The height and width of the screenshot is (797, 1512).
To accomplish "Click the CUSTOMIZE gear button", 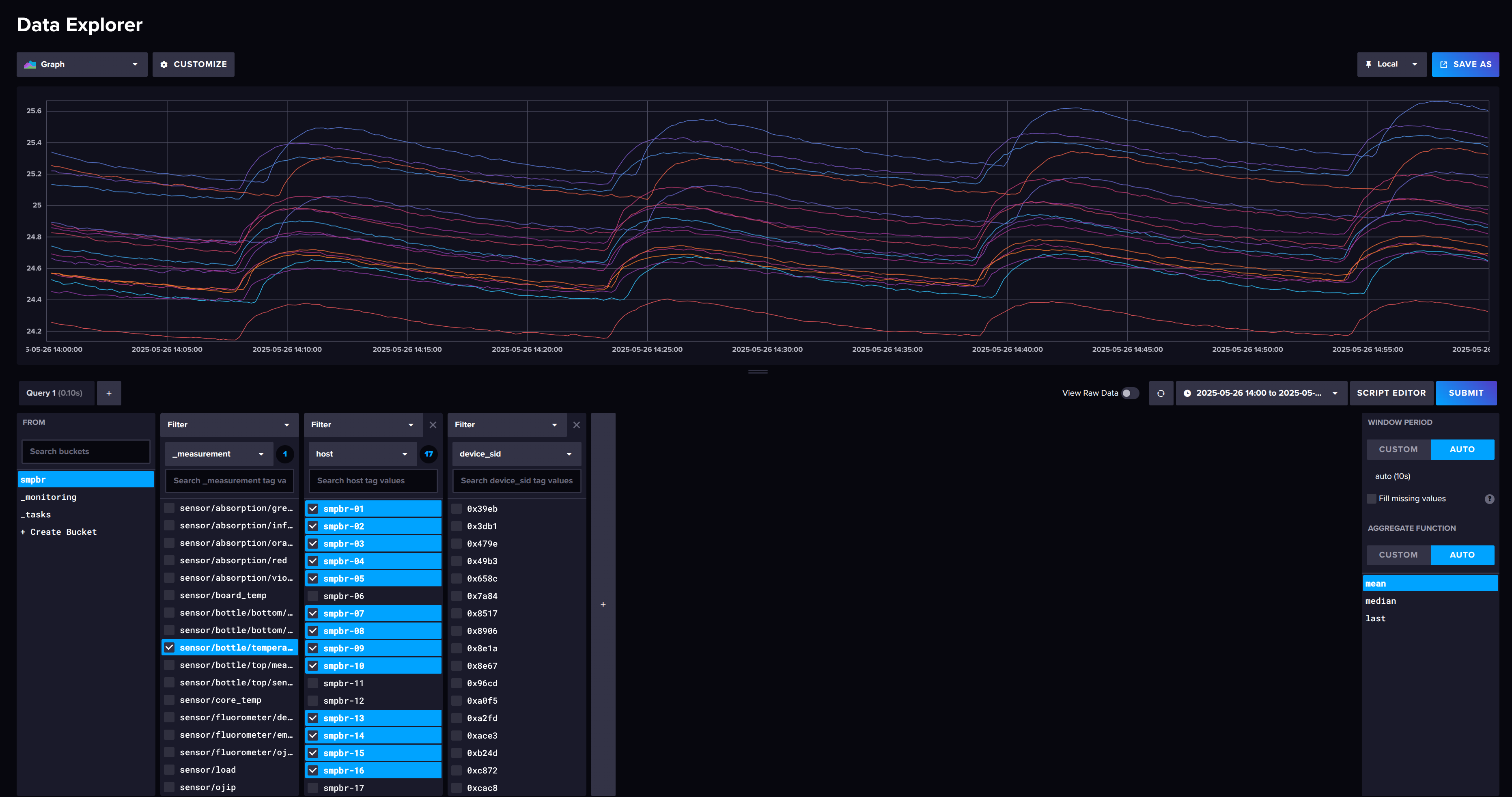I will [x=193, y=65].
